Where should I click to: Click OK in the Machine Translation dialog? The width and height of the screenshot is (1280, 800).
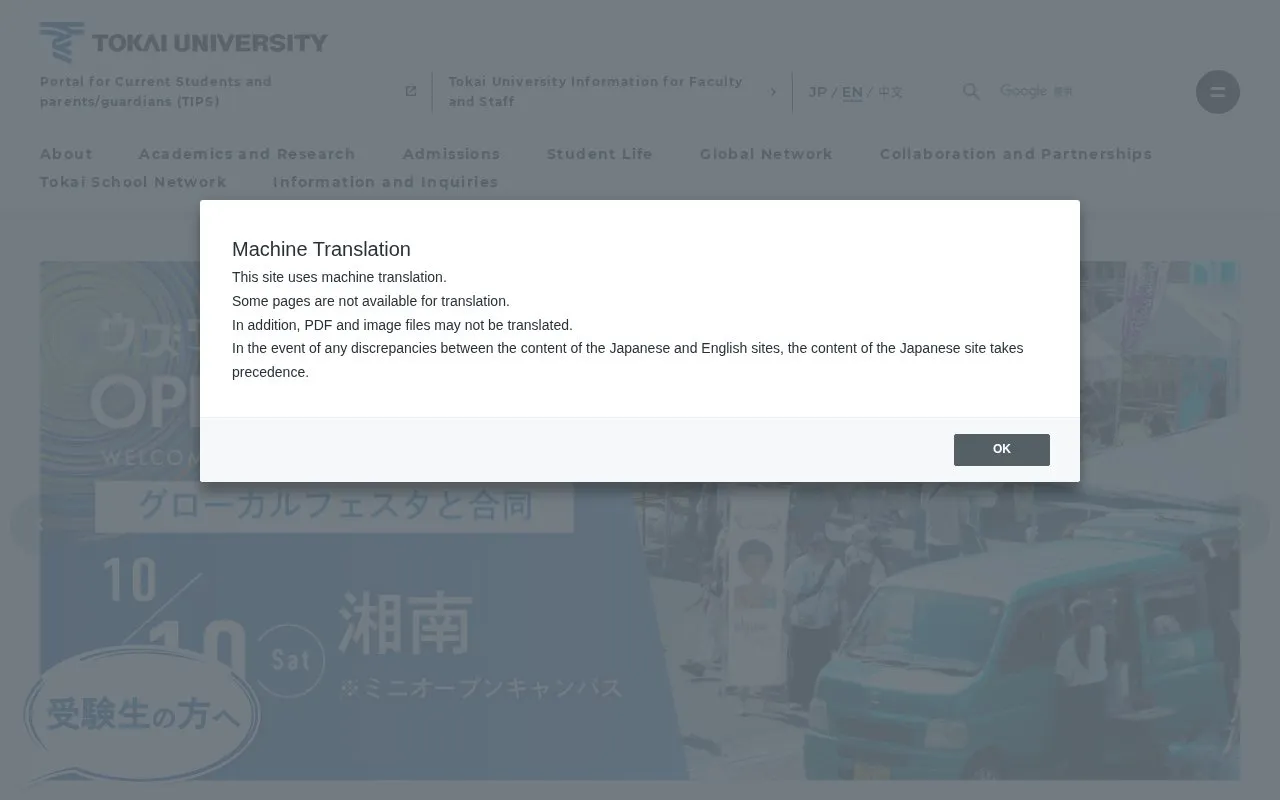point(1001,450)
